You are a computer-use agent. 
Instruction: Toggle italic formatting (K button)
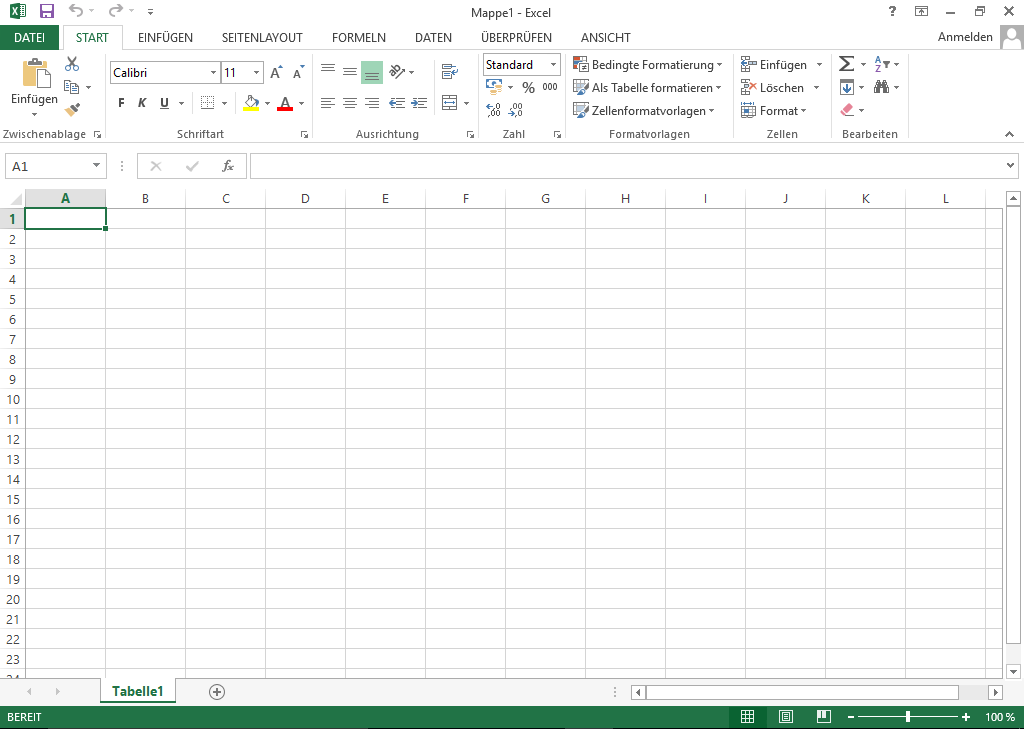[x=142, y=103]
